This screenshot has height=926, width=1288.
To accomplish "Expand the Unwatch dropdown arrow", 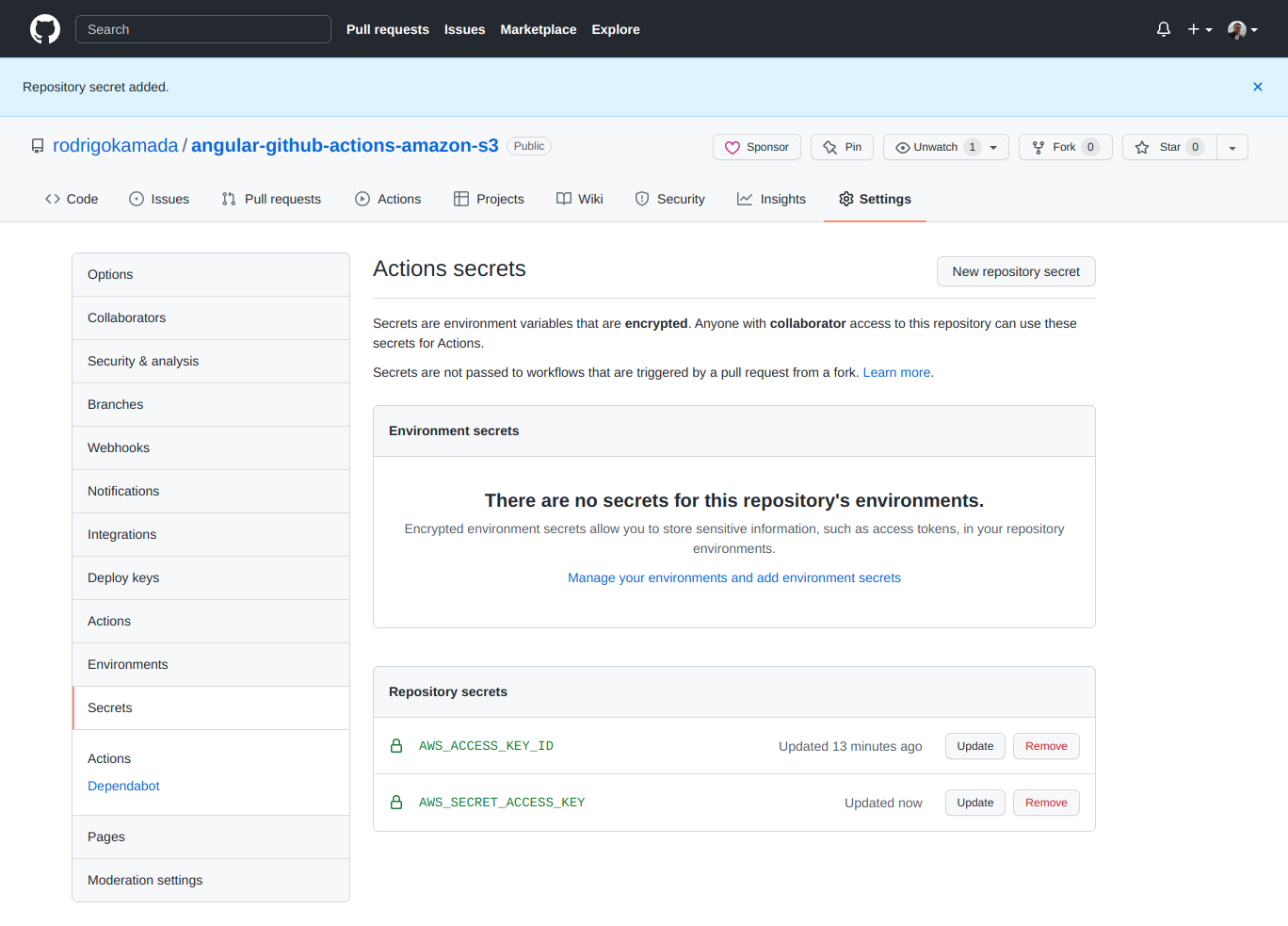I will (x=992, y=147).
